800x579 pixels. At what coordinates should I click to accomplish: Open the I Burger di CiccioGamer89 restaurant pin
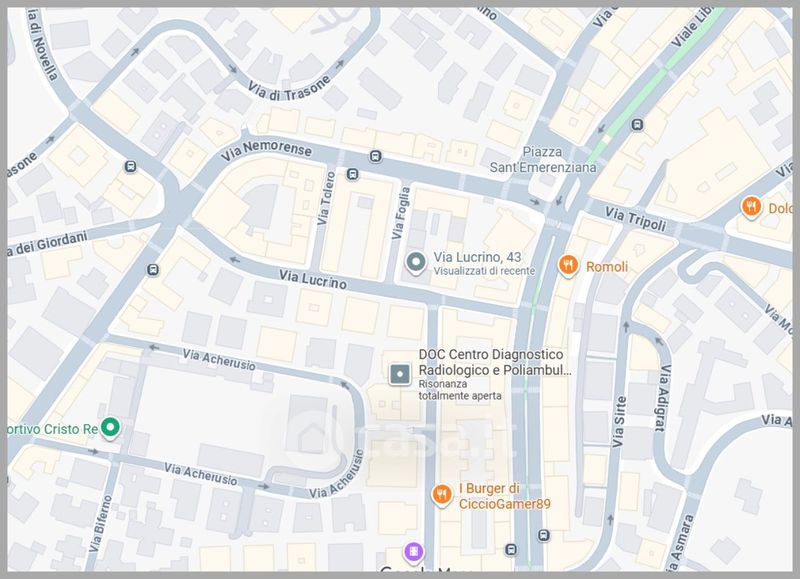[x=441, y=494]
